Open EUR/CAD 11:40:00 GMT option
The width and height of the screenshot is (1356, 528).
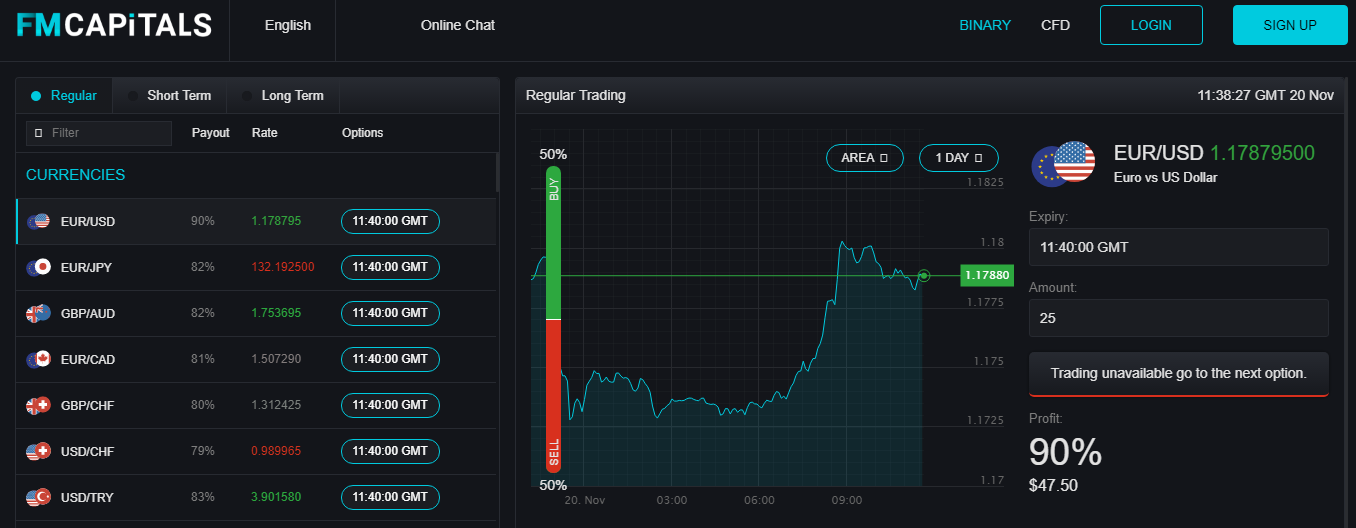coord(390,359)
